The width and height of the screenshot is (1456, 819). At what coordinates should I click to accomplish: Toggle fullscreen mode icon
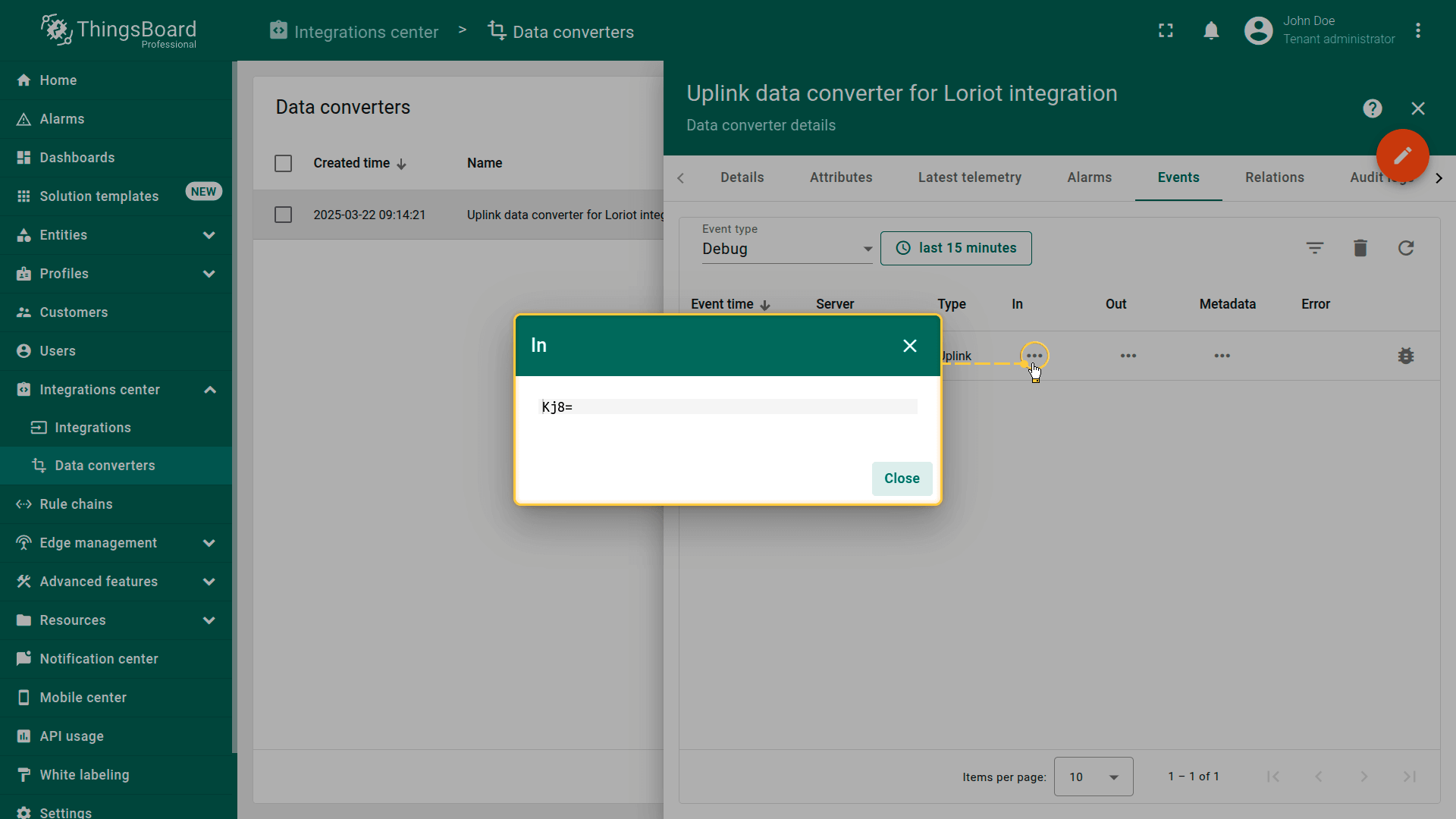(1166, 31)
